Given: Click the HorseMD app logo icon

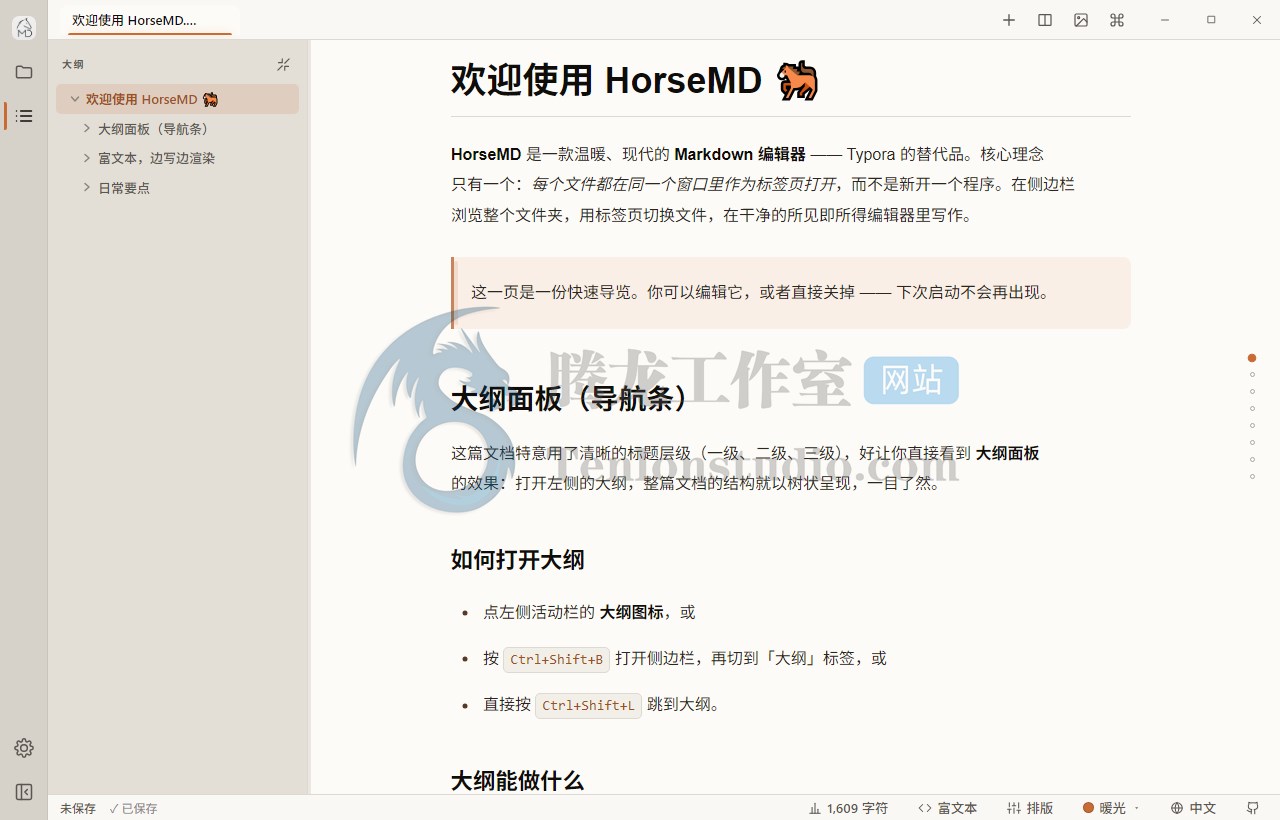Looking at the screenshot, I should [x=24, y=28].
